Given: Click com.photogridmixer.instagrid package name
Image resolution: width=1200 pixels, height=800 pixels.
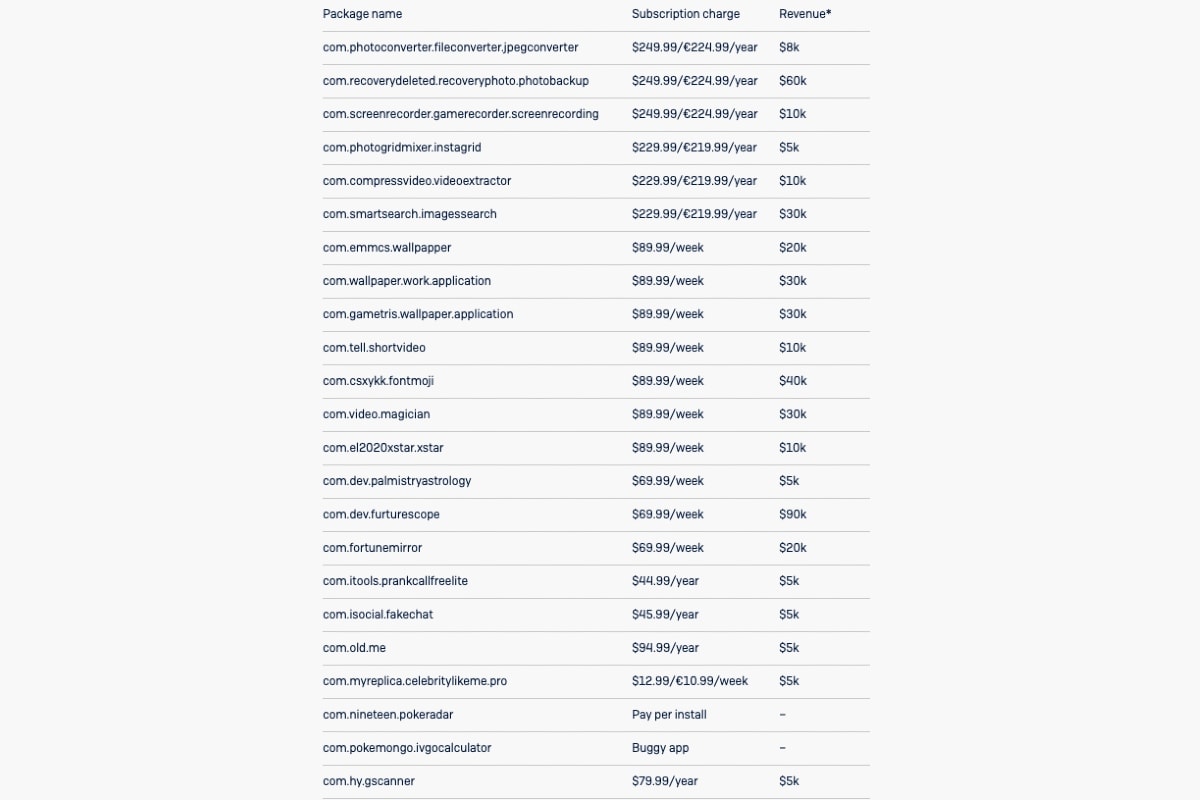Looking at the screenshot, I should click(402, 147).
